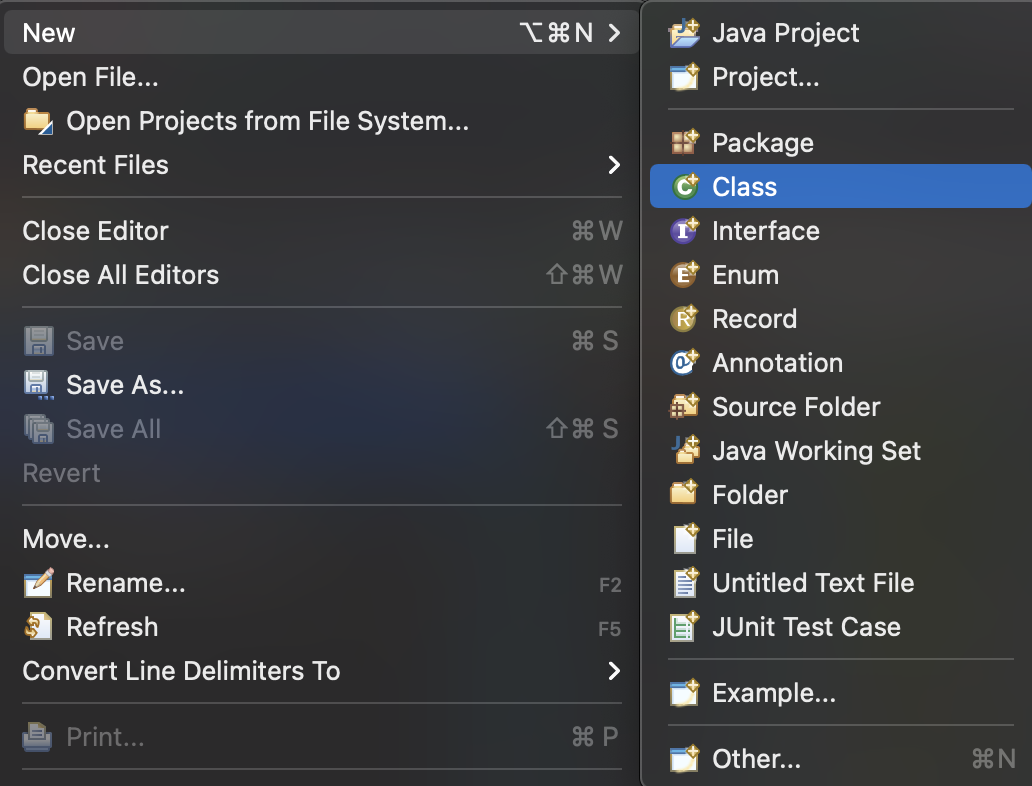Click the JUnit Test Case icon

tap(685, 627)
